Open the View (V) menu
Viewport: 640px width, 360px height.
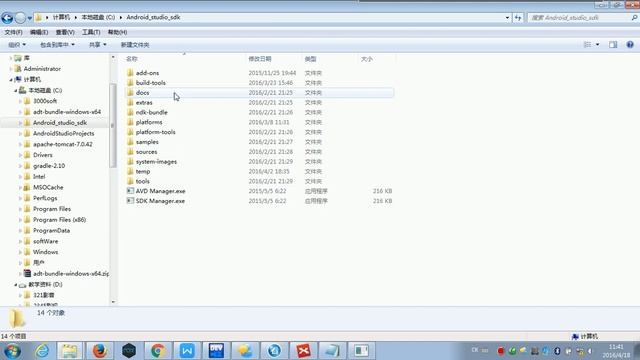pyautogui.click(x=65, y=32)
